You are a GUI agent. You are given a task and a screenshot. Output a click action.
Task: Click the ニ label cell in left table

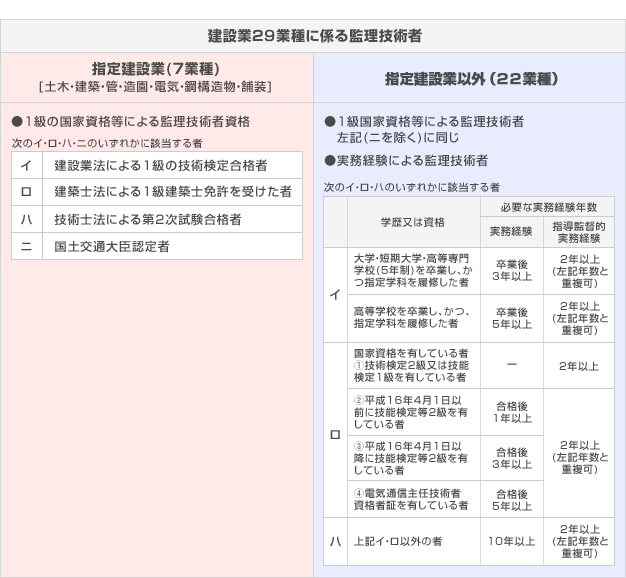pyautogui.click(x=27, y=246)
